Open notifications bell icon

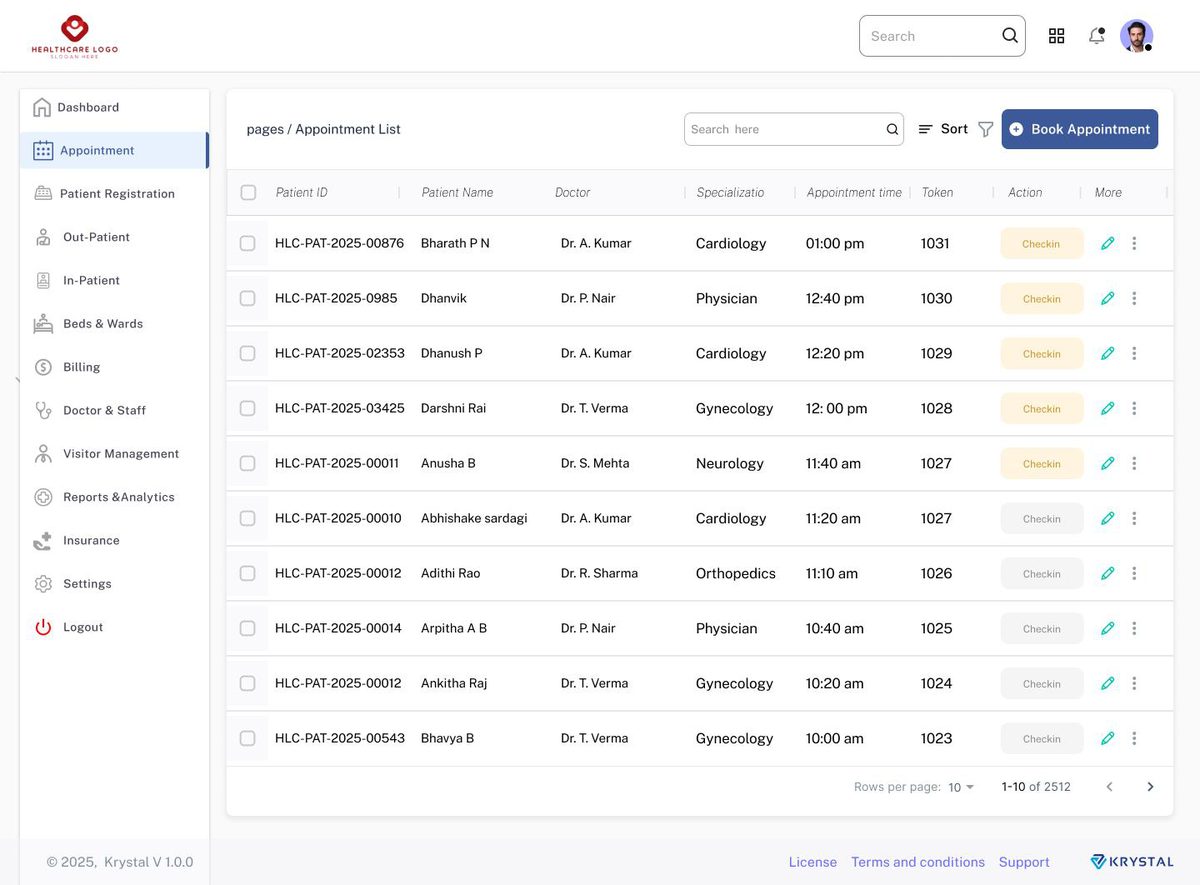pos(1097,36)
